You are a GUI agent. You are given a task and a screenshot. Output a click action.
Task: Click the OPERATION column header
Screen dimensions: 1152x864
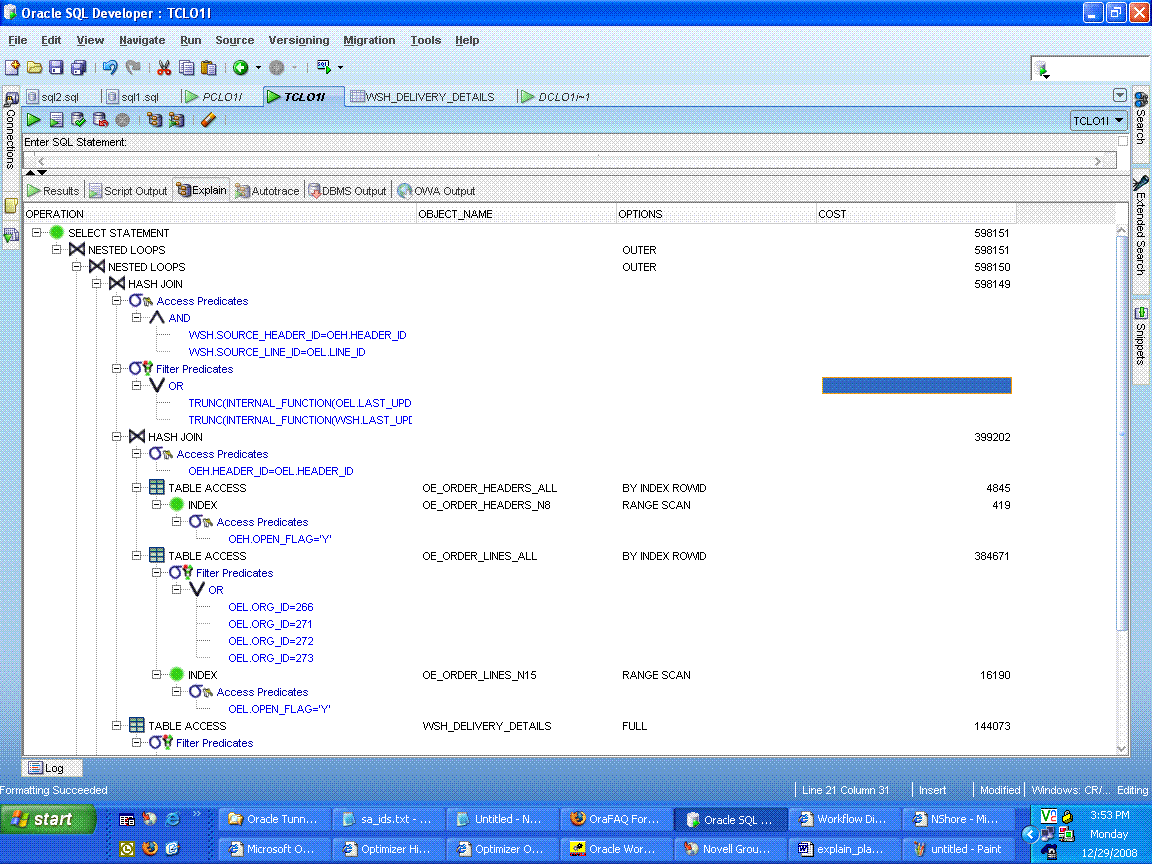pyautogui.click(x=220, y=214)
